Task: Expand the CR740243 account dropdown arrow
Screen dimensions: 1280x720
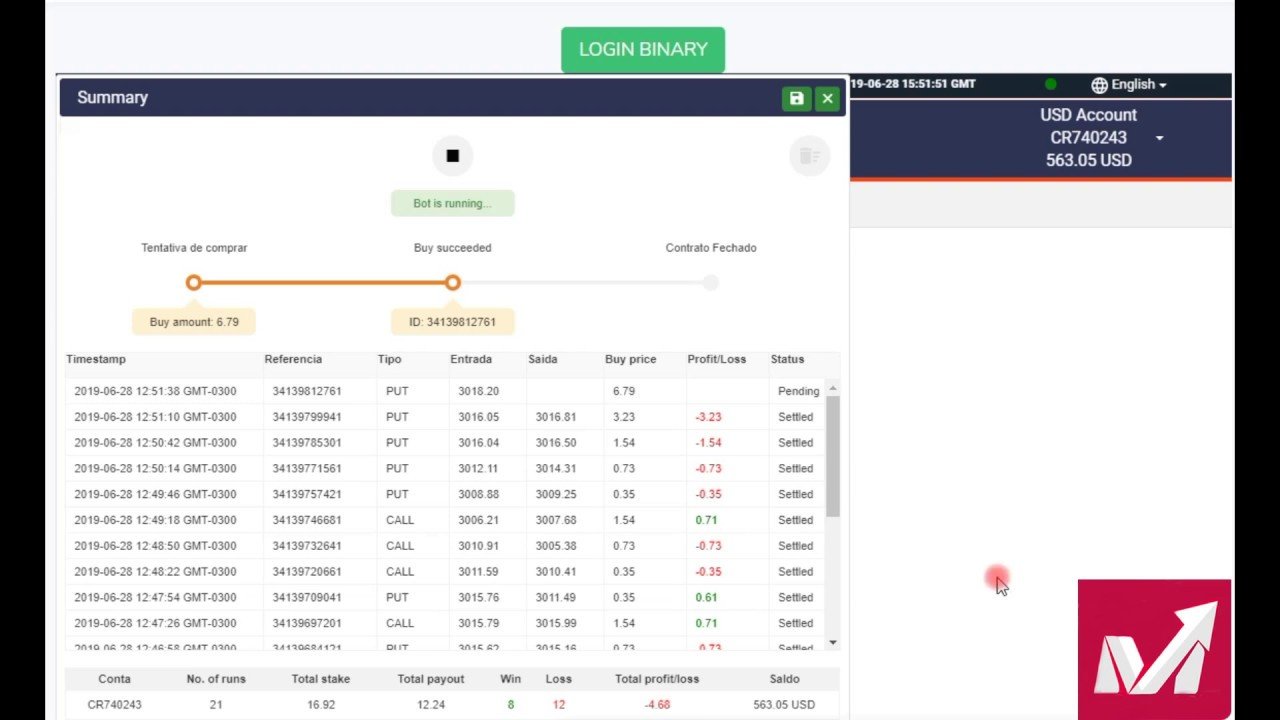Action: (1159, 138)
